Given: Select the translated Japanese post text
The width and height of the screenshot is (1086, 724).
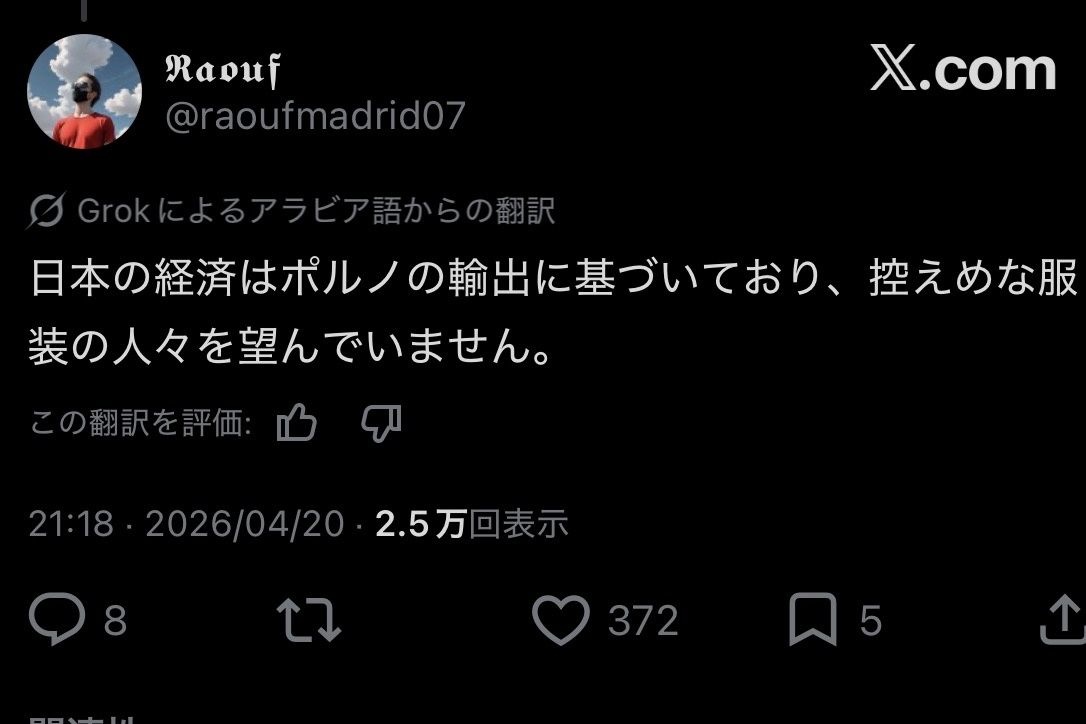Looking at the screenshot, I should pyautogui.click(x=554, y=312).
